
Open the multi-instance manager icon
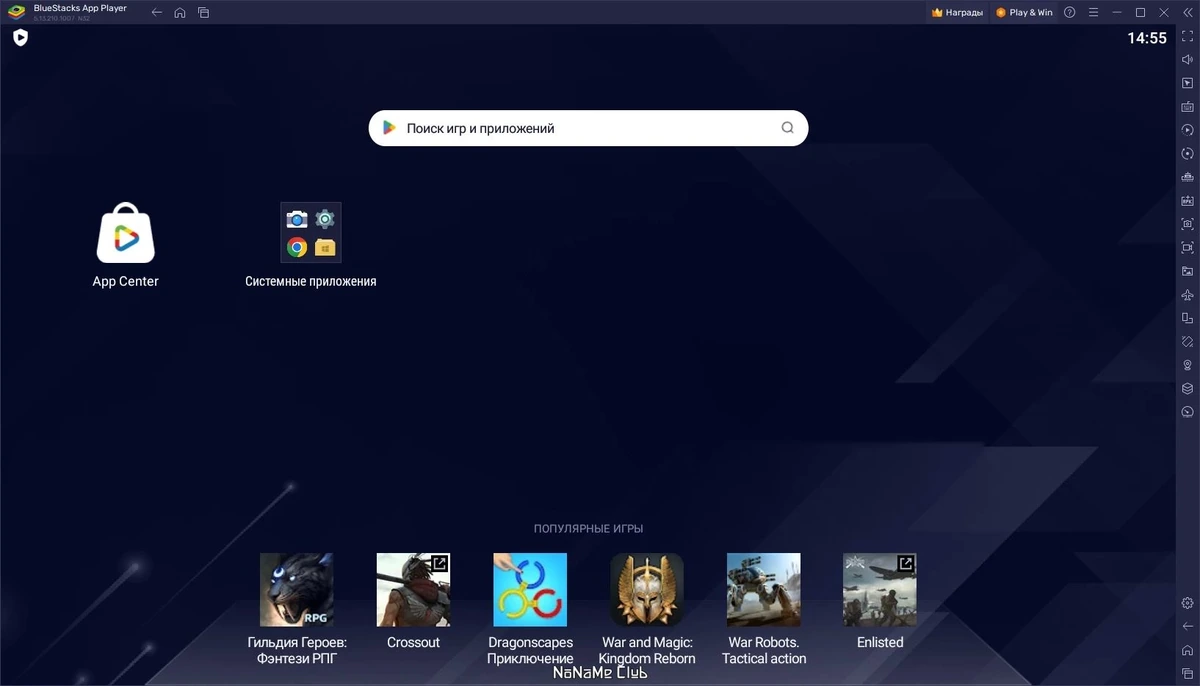click(1188, 177)
